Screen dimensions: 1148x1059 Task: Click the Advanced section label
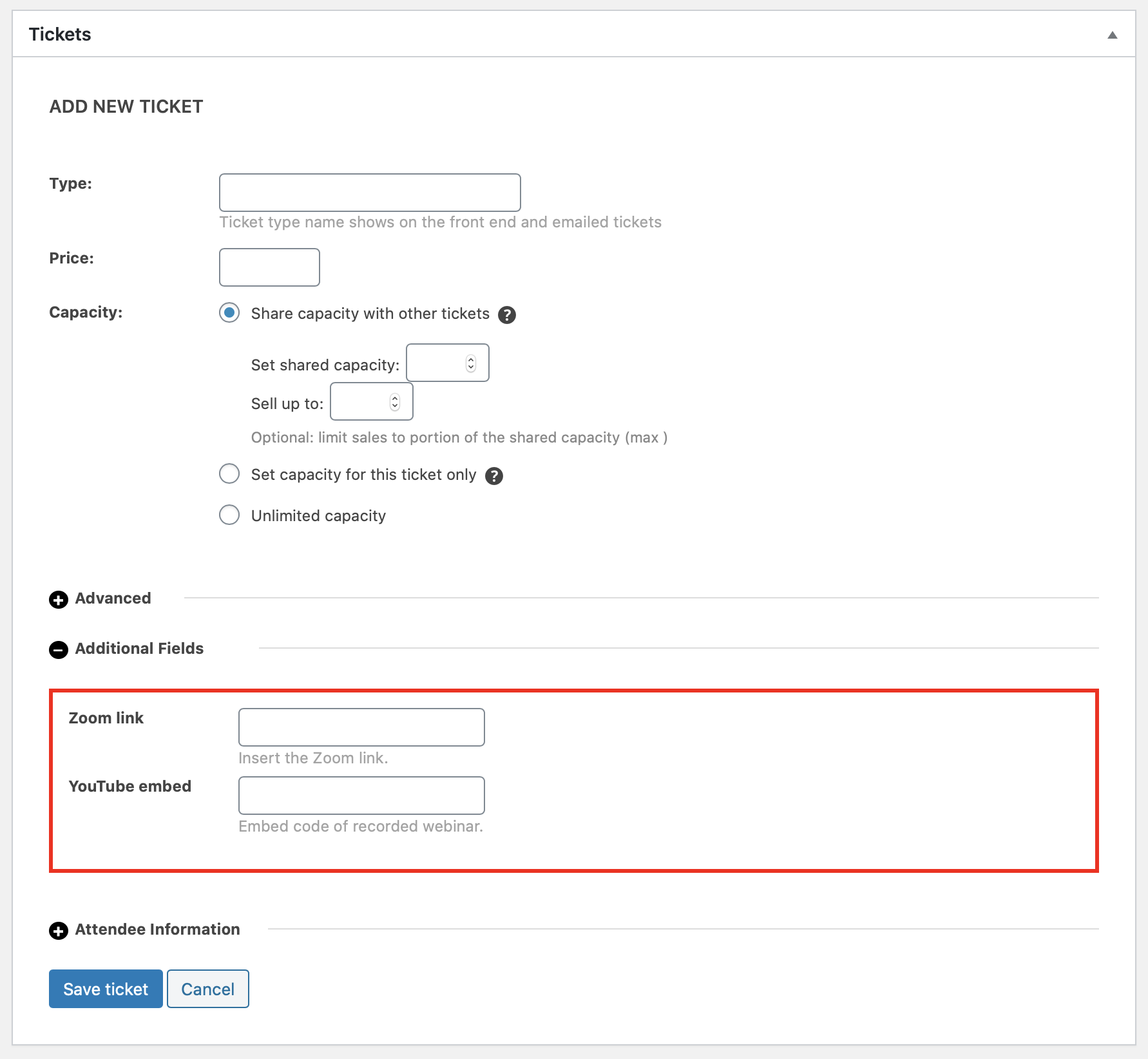(x=113, y=598)
